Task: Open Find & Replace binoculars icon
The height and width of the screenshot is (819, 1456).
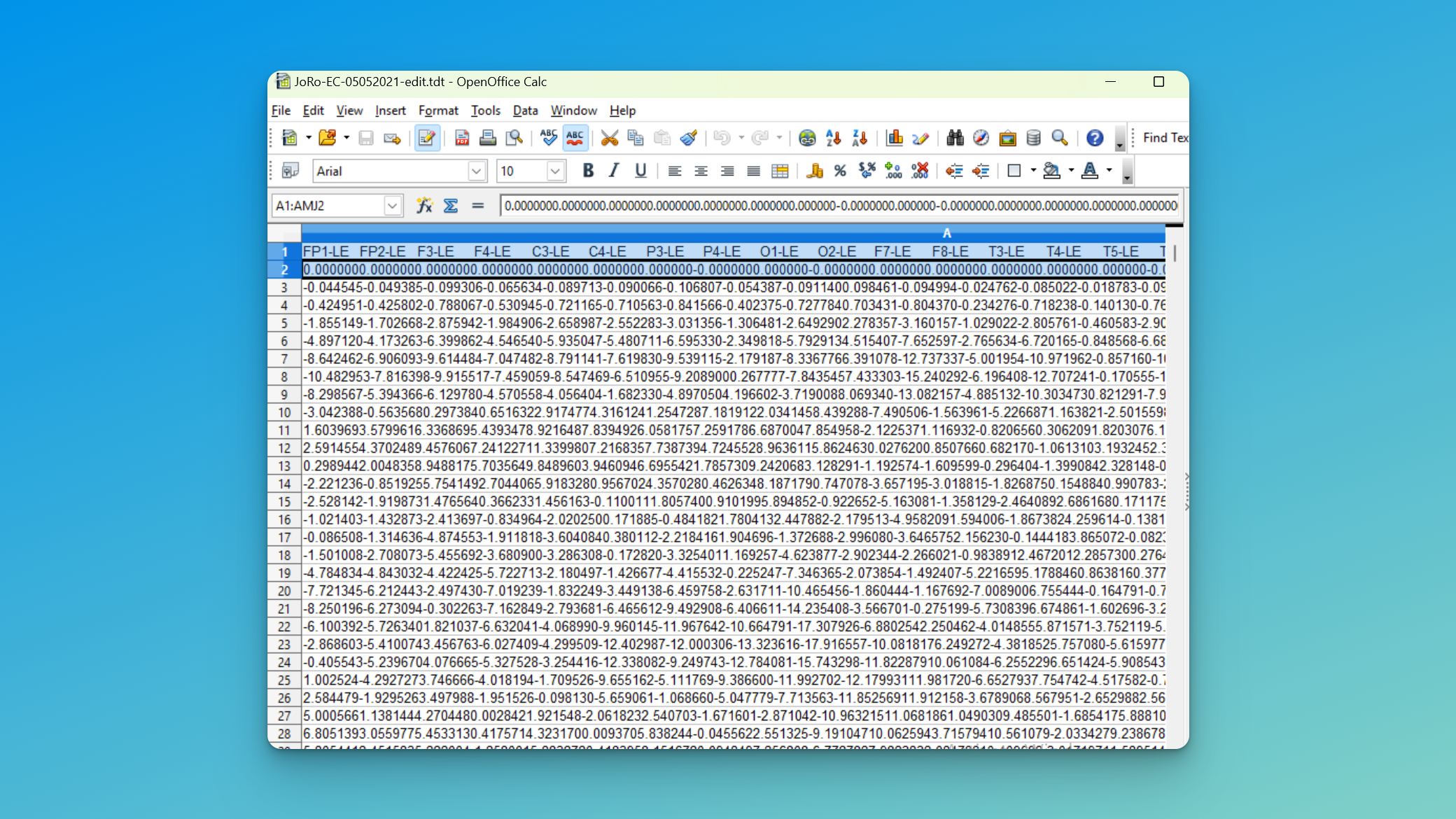Action: point(955,138)
